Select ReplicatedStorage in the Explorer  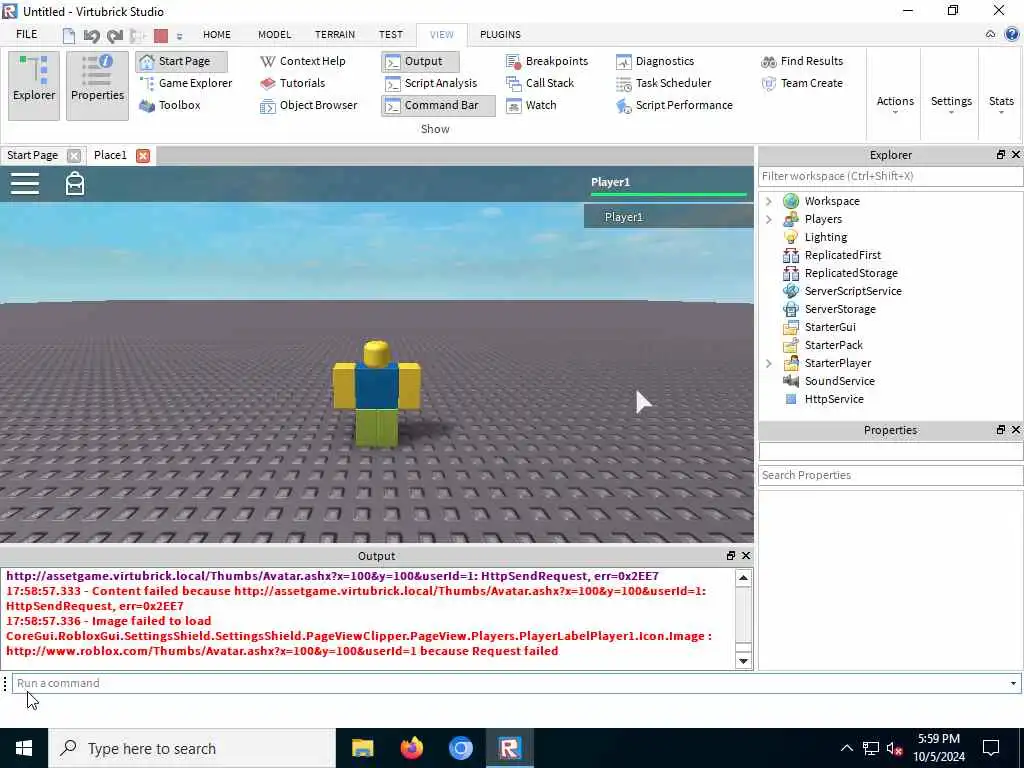point(851,273)
